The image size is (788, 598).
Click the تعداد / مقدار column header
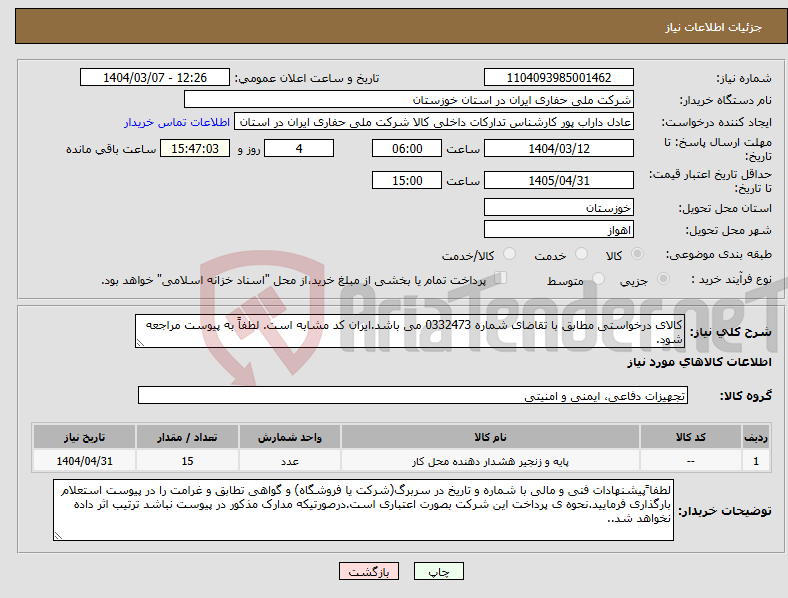tap(187, 437)
